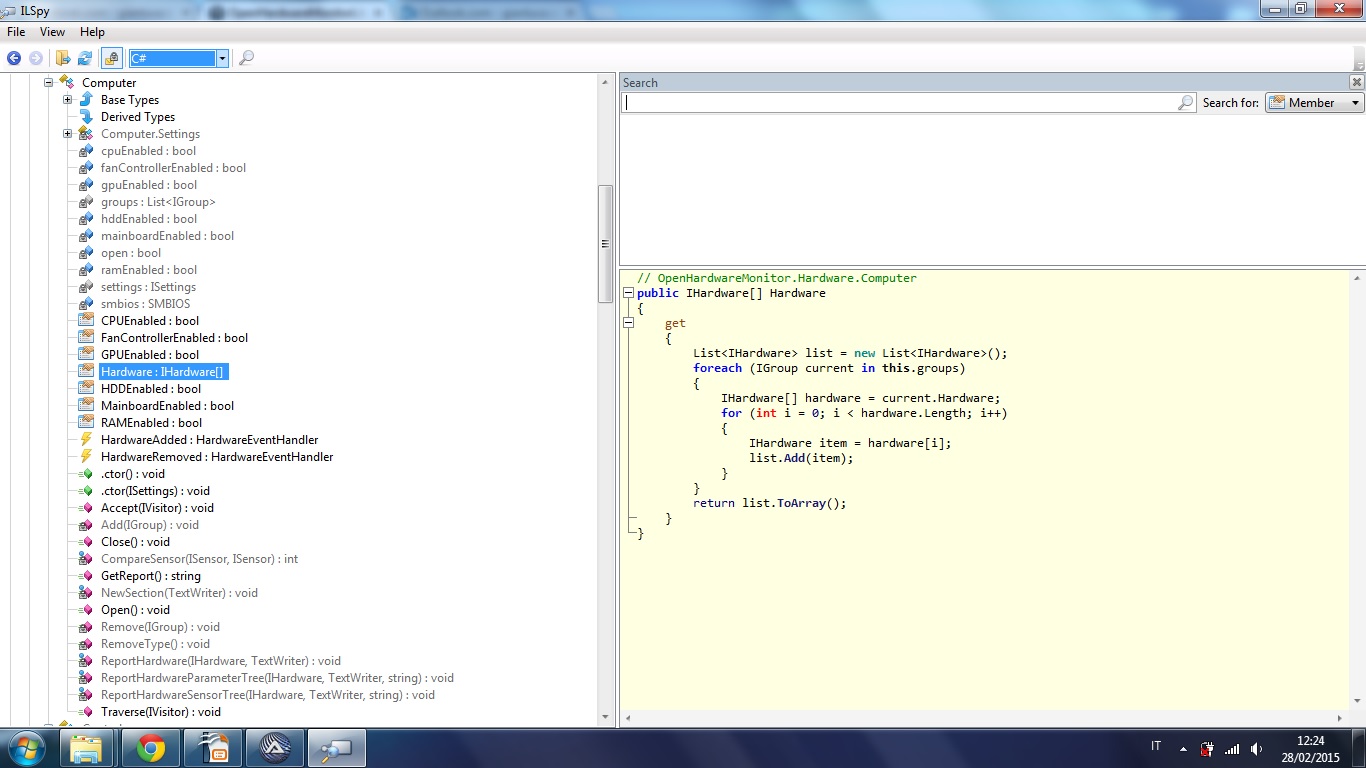
Task: Click the Base Types up-arrow icon
Action: pyautogui.click(x=86, y=100)
